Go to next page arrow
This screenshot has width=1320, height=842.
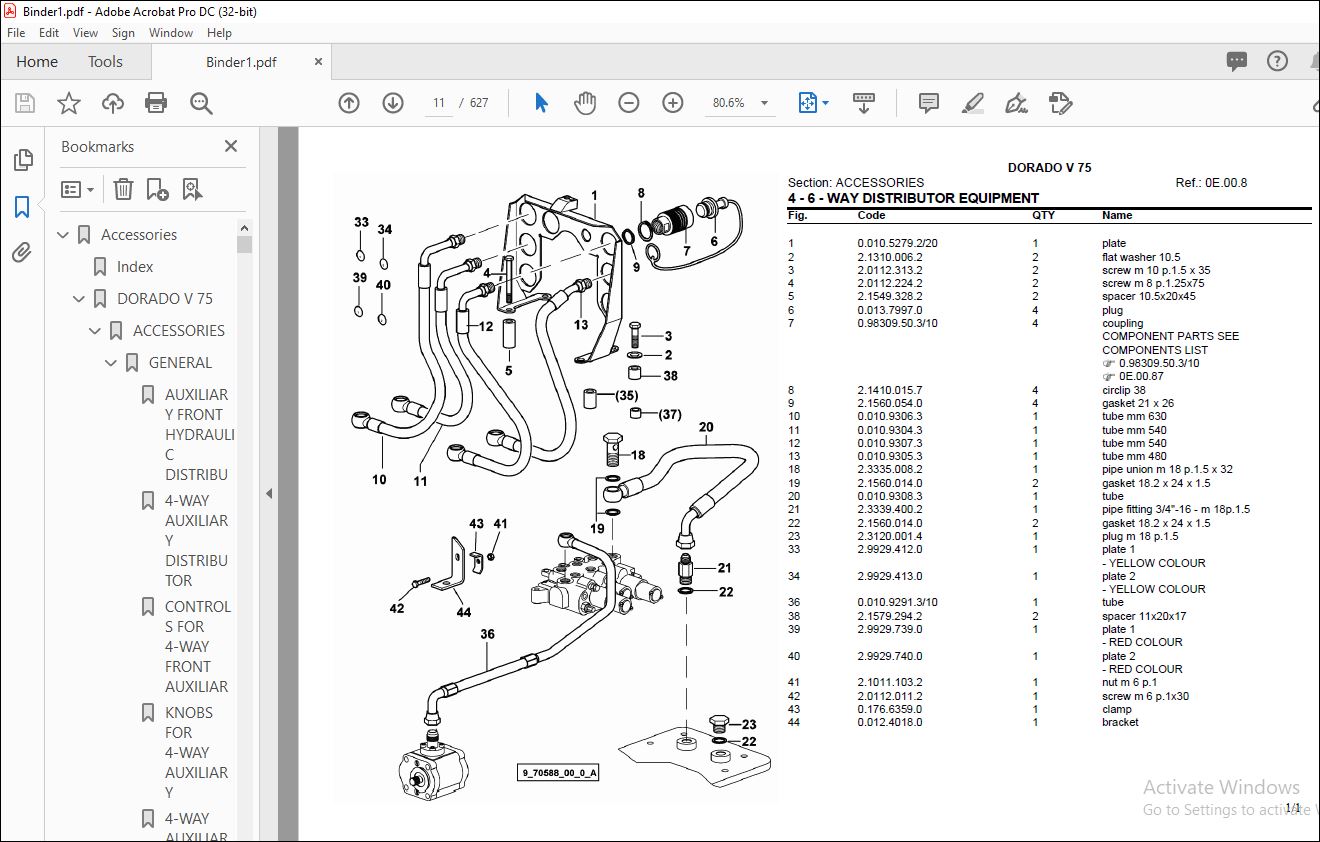tap(393, 103)
